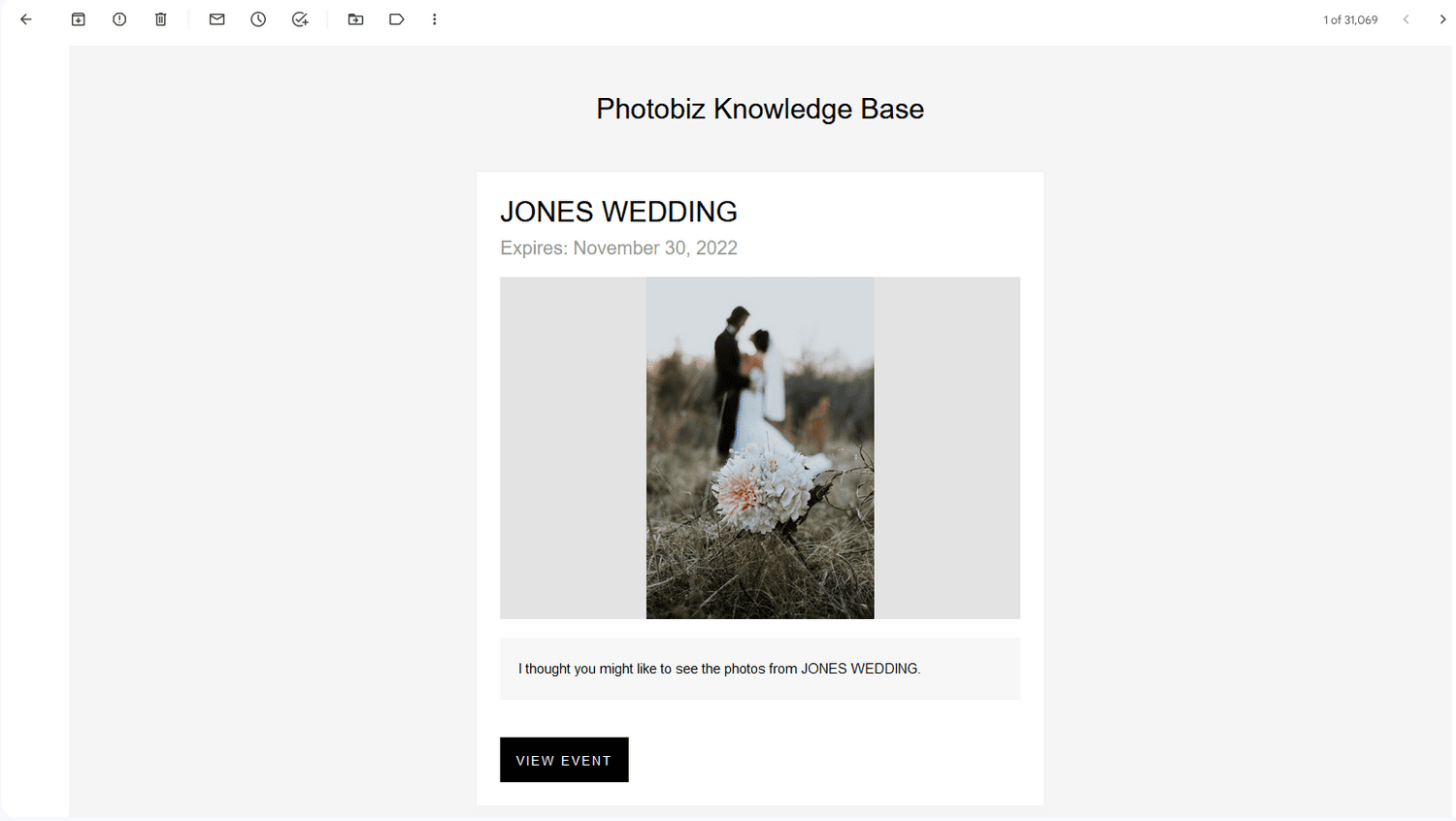This screenshot has width=1456, height=821.
Task: Go to the older conversation
Action: click(x=1443, y=18)
